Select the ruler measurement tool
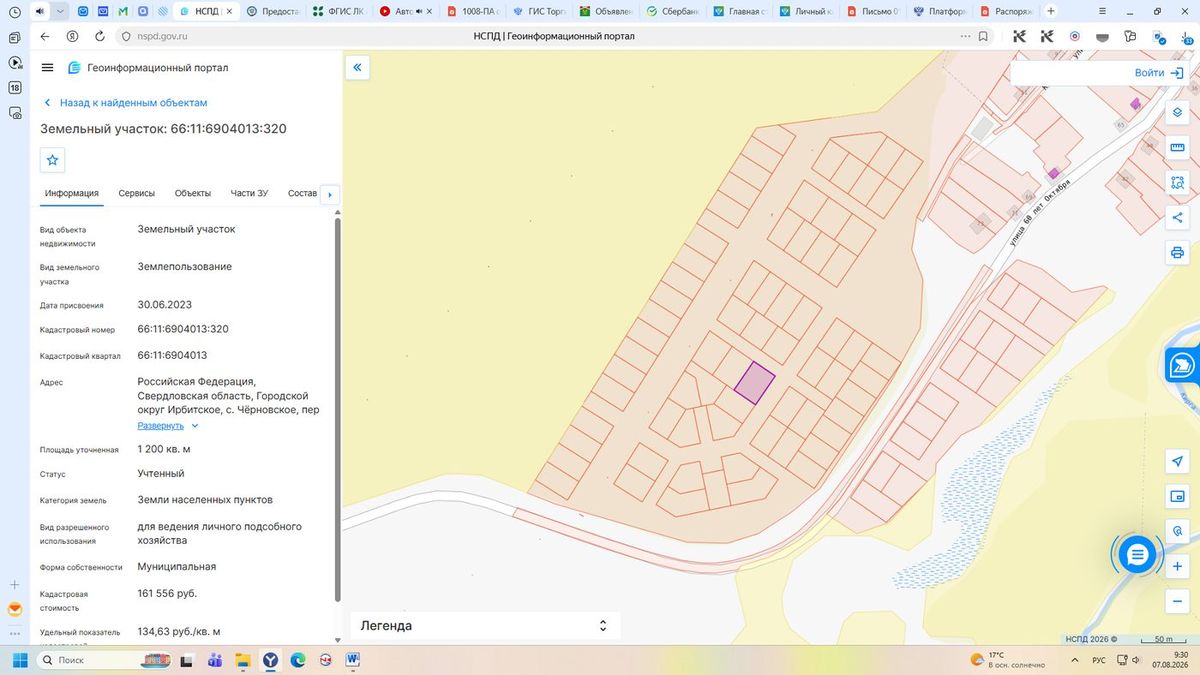The width and height of the screenshot is (1200, 675). tap(1177, 147)
